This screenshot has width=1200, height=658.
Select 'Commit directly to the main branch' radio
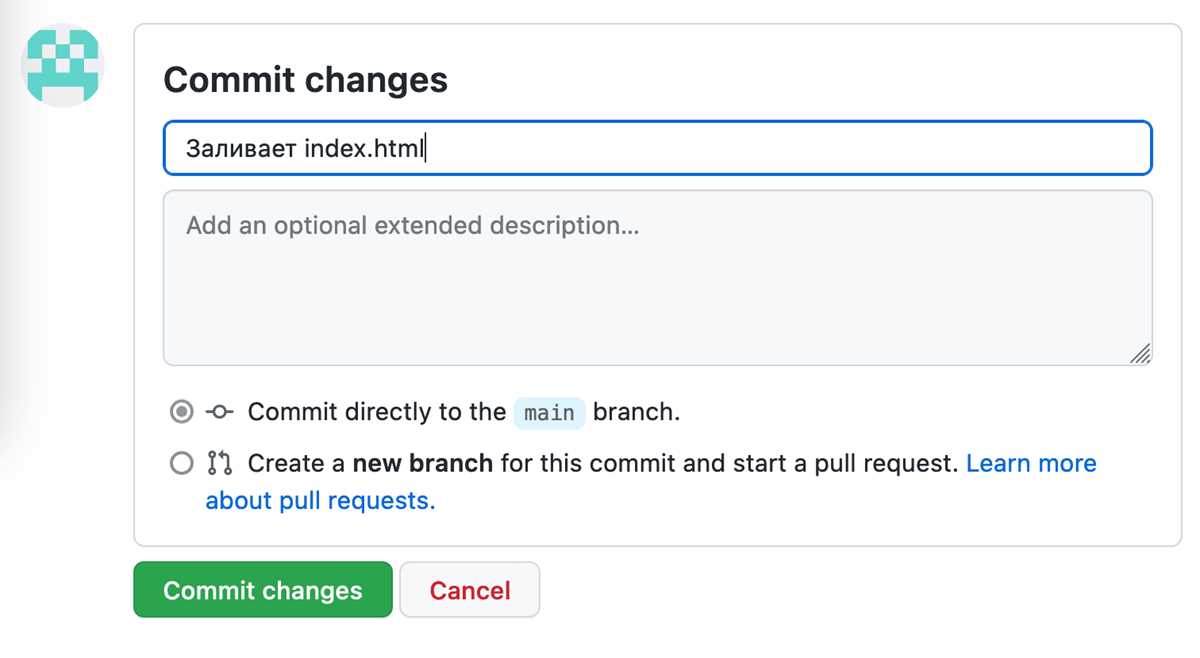click(182, 411)
